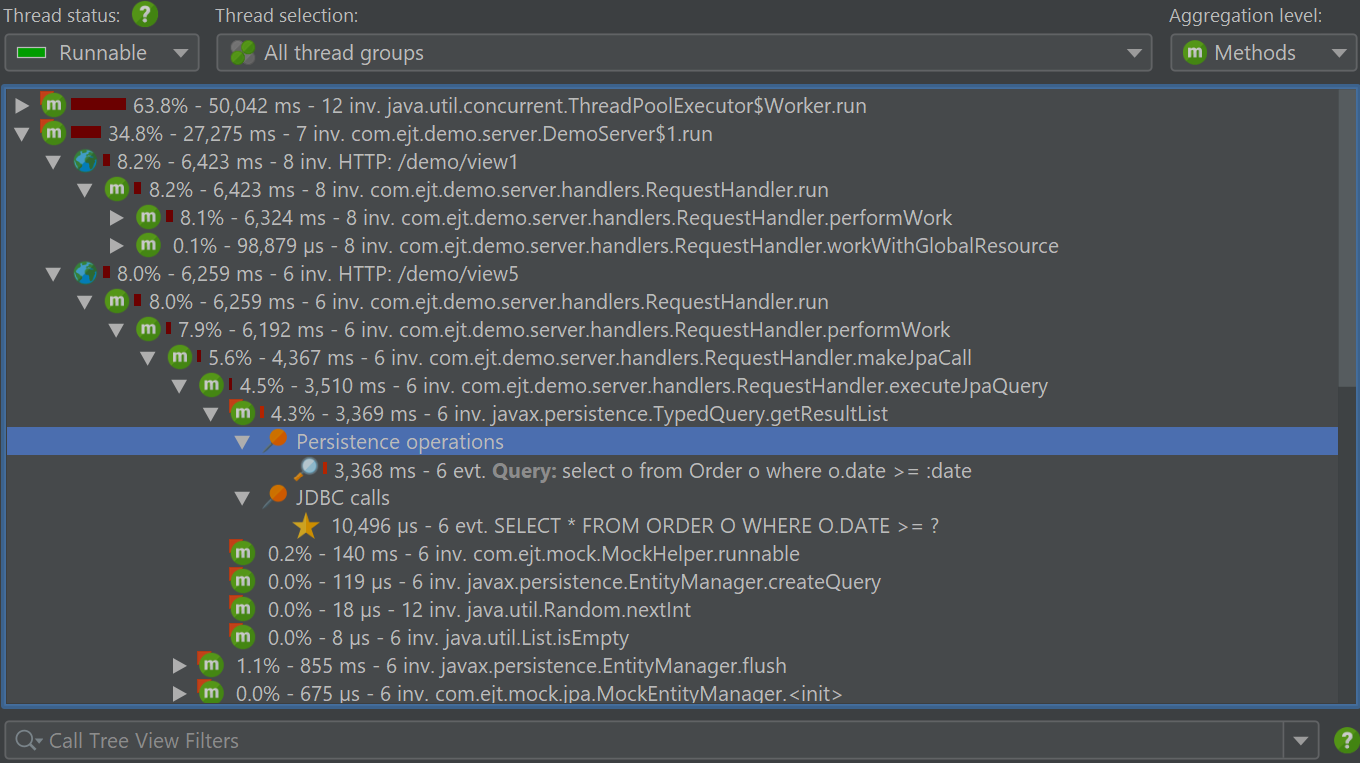Click the pin icon of Persistence operations
Viewport: 1360px width, 763px height.
pos(275,441)
